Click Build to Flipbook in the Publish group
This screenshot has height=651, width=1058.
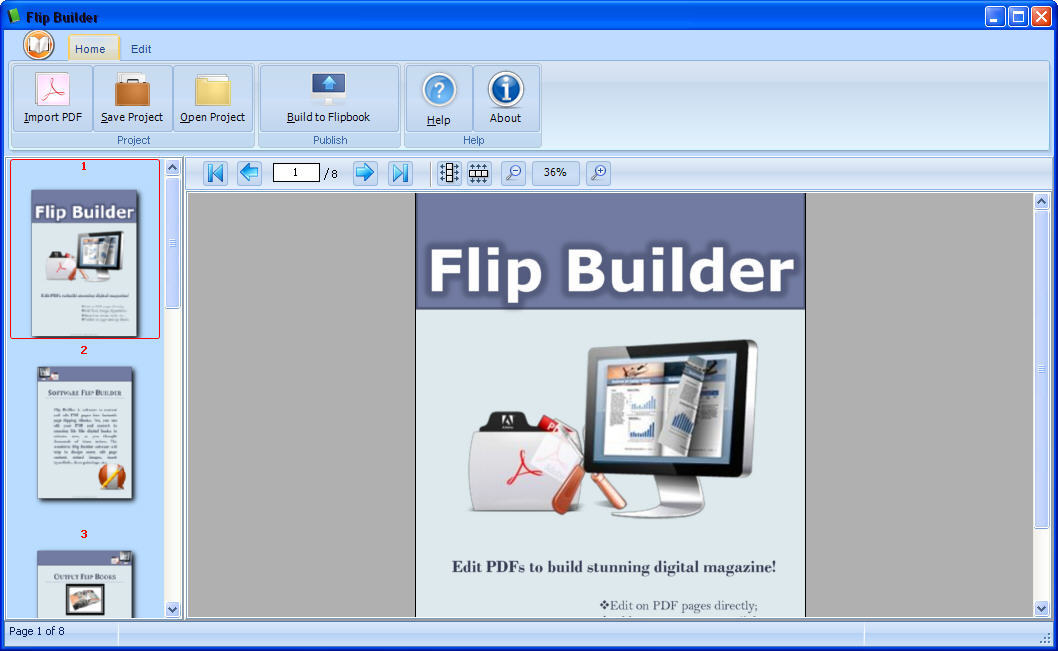click(x=330, y=97)
